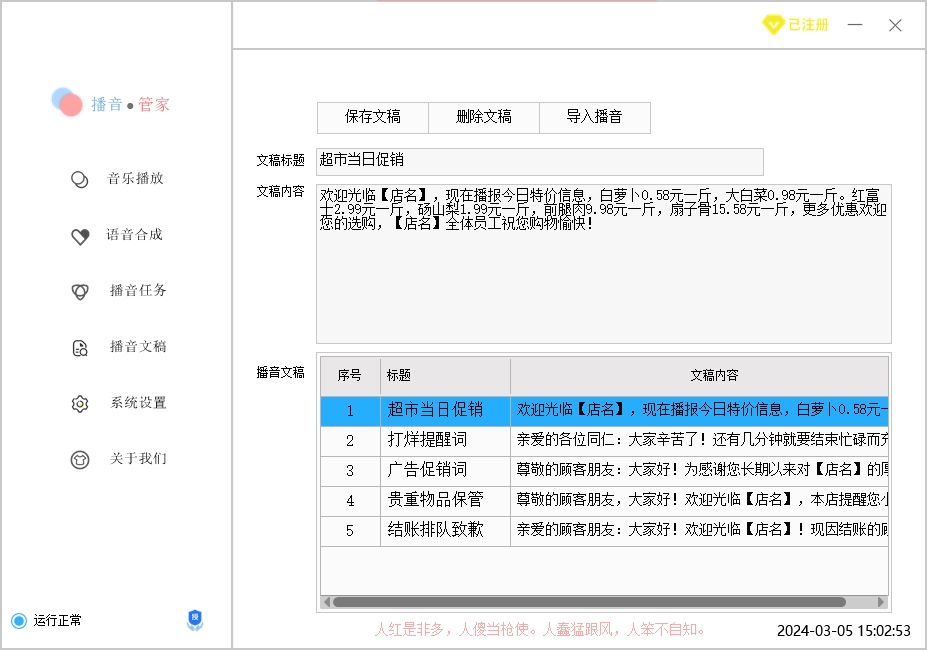Click the horizontal scrollbar thumb of the table
The height and width of the screenshot is (650, 927).
pyautogui.click(x=589, y=602)
